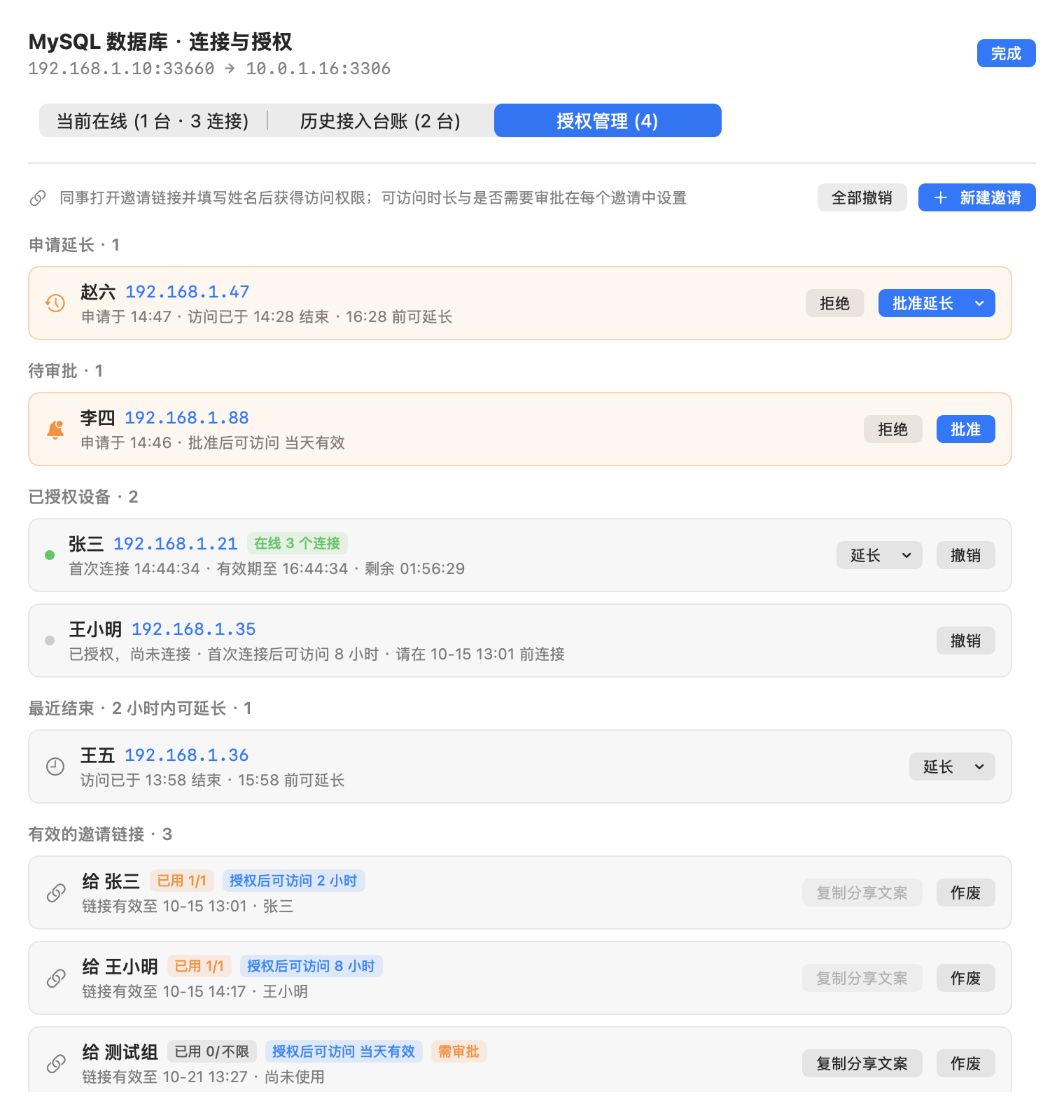Click the 申请延长 · 1 section heading
Viewport: 1064px width, 1120px height.
74,245
